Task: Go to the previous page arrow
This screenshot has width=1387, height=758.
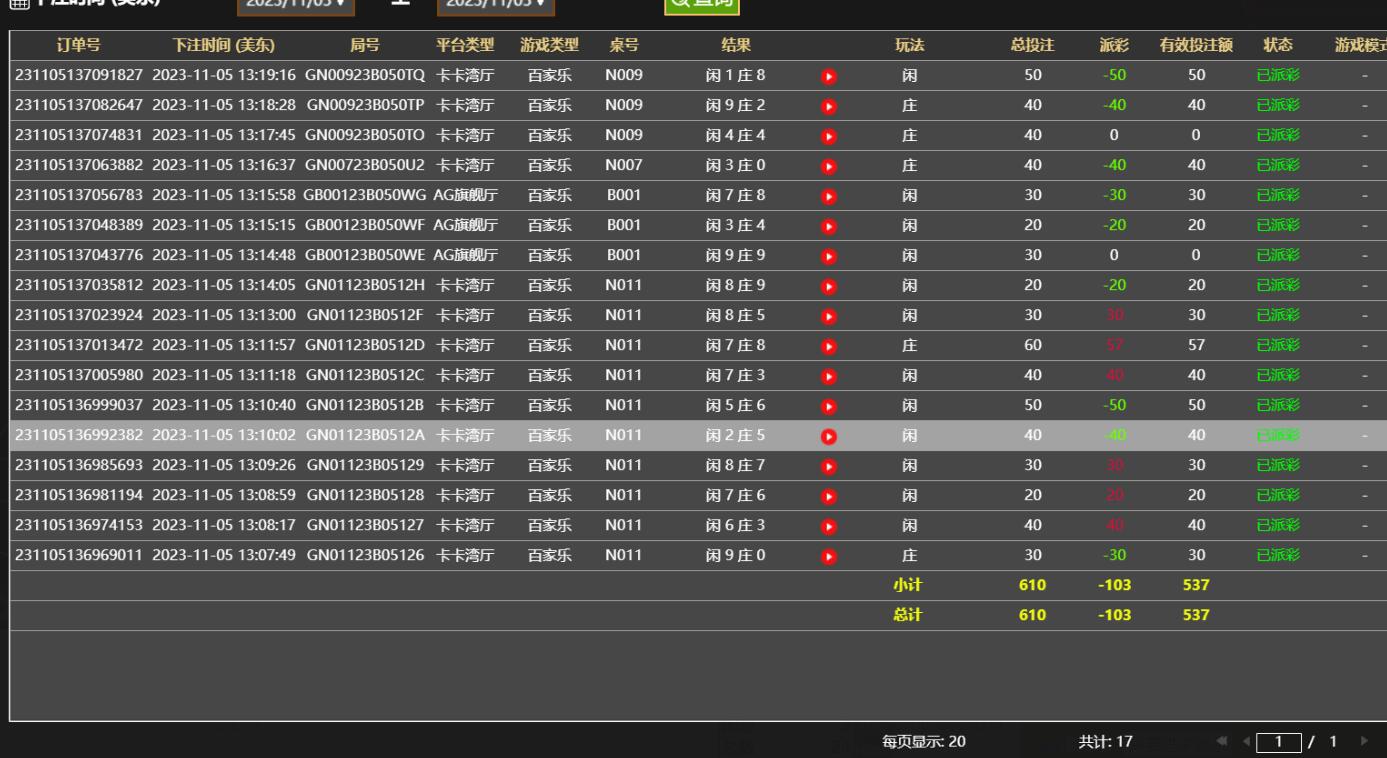Action: coord(1246,742)
